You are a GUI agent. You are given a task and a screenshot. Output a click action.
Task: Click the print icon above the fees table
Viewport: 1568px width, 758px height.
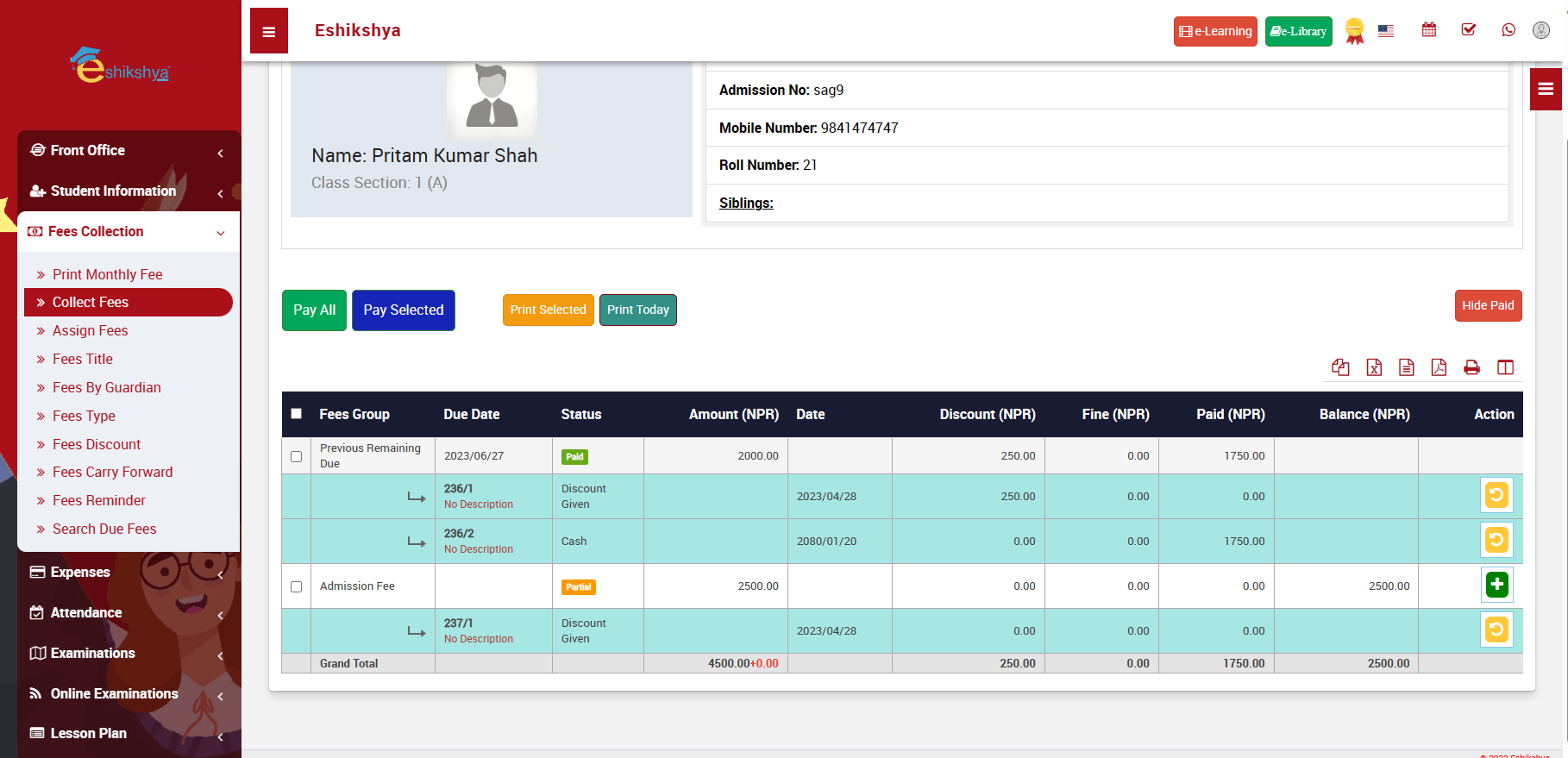[1471, 367]
